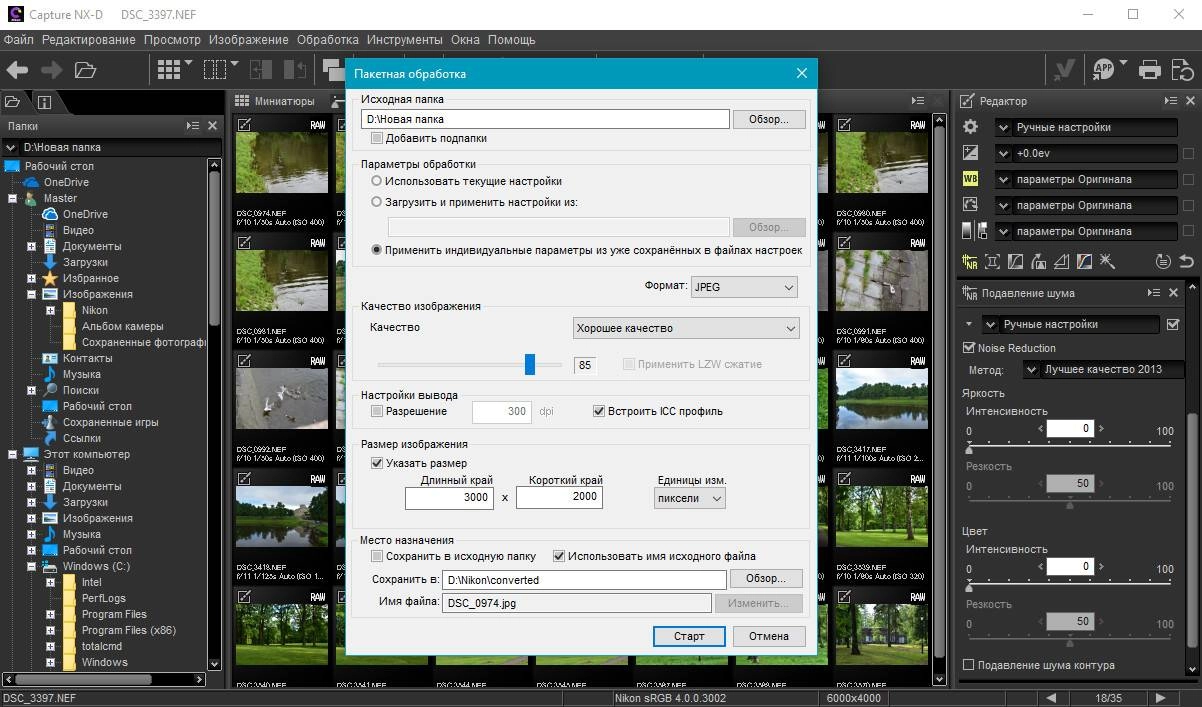
Task: Expand the 'Документы' folder under Master
Action: tap(31, 246)
